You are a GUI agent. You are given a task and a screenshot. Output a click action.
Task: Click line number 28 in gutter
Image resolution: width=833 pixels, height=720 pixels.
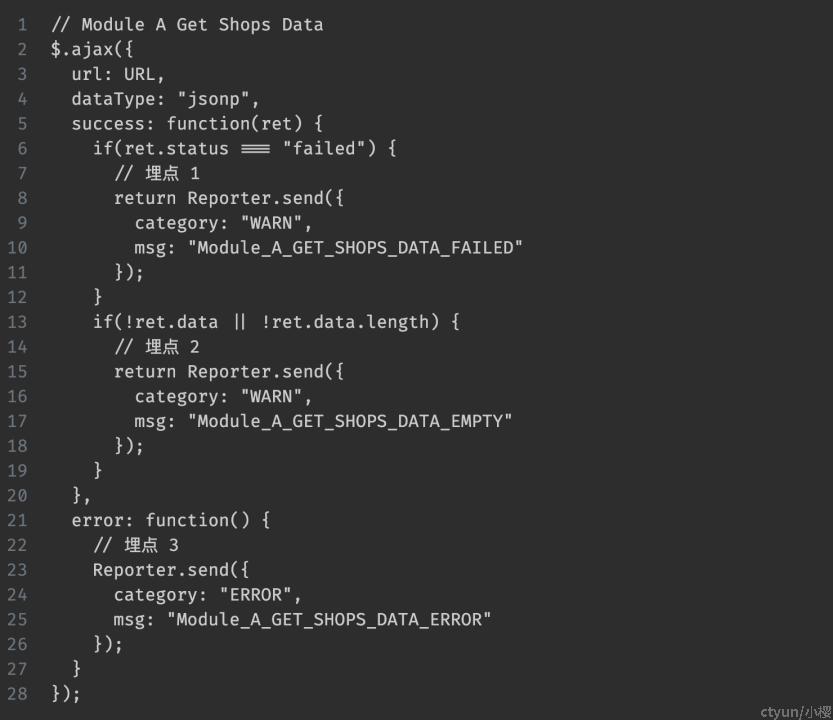17,694
